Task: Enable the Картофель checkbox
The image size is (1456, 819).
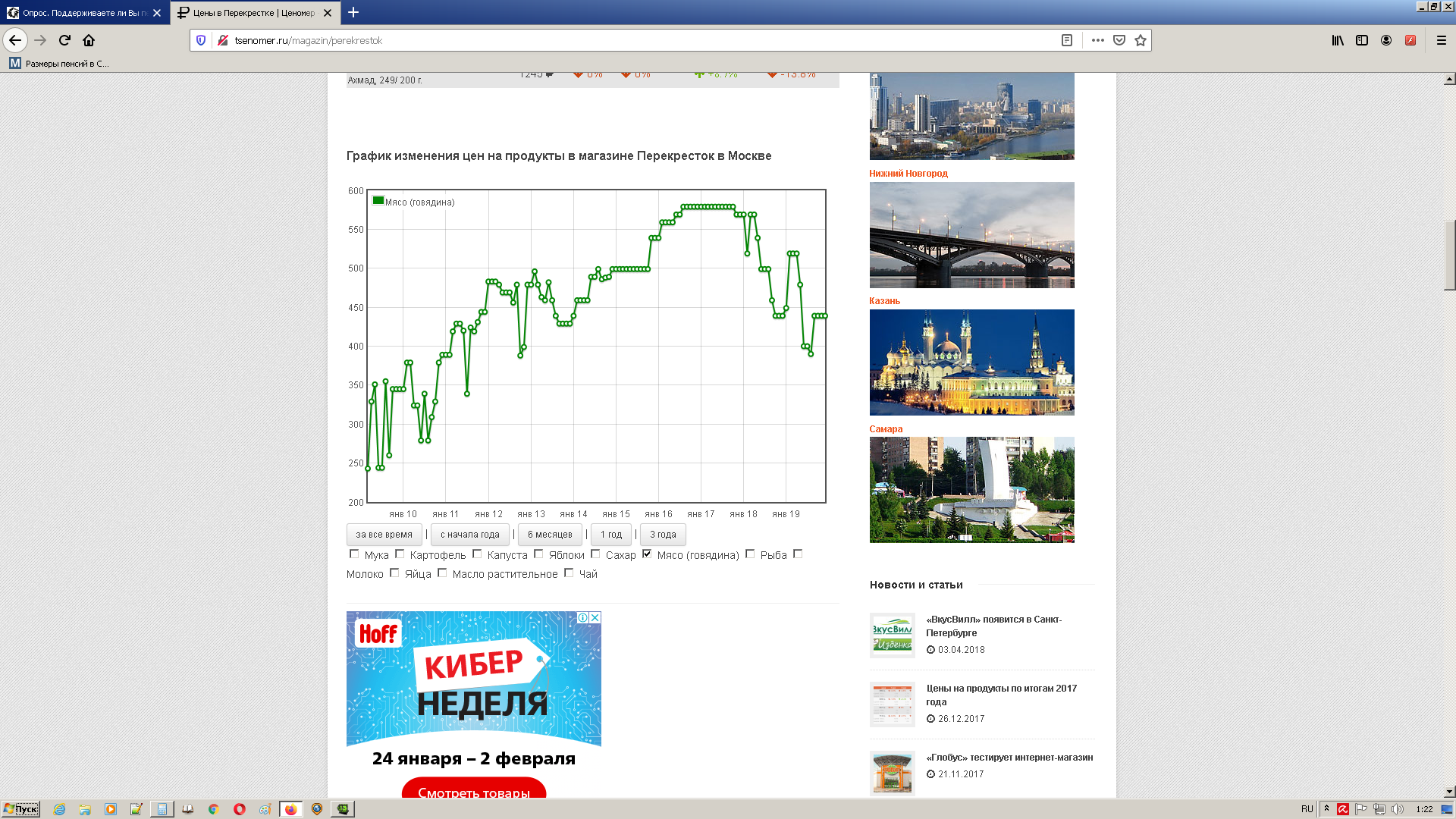Action: click(400, 554)
